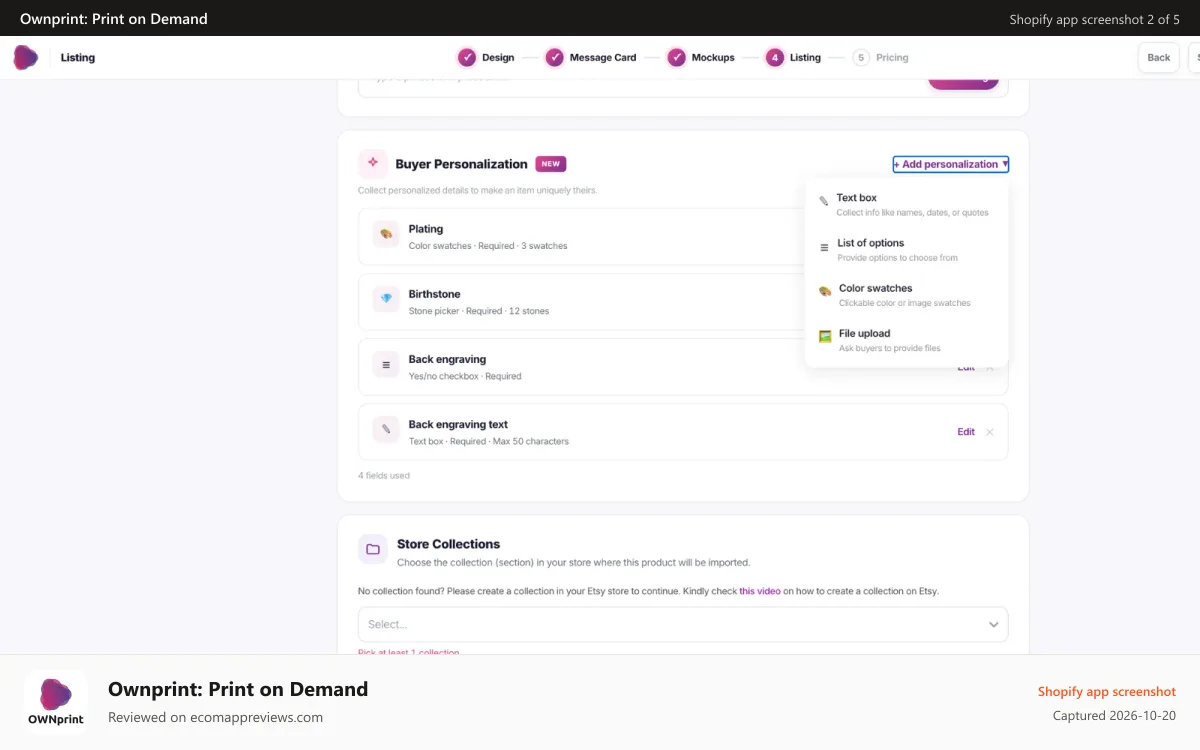The image size is (1200, 750).
Task: Click the Message Card step checkmark icon
Action: (x=554, y=57)
